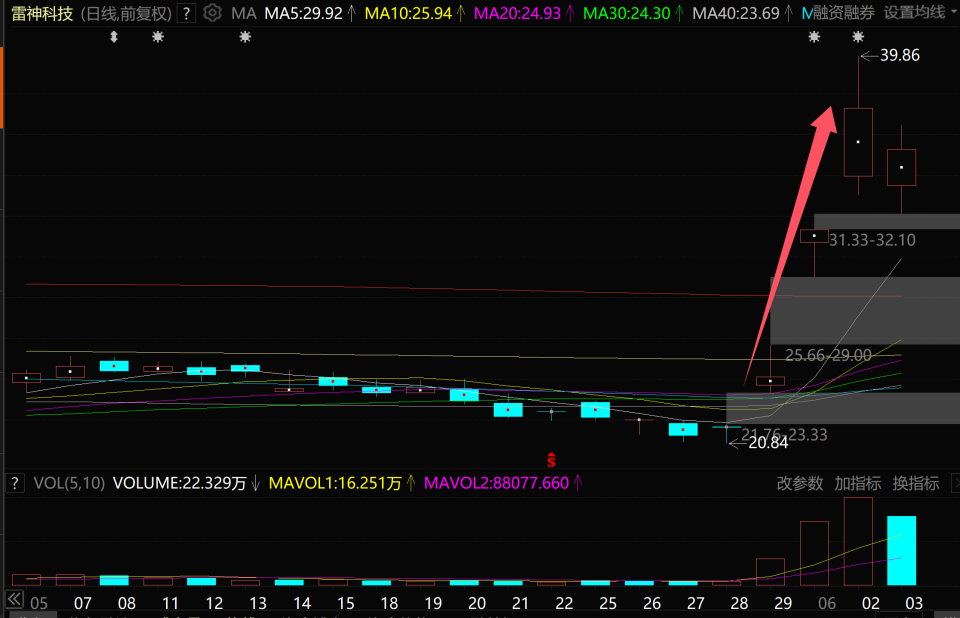Click date 22 on the time axis
960x618 pixels.
pos(564,603)
